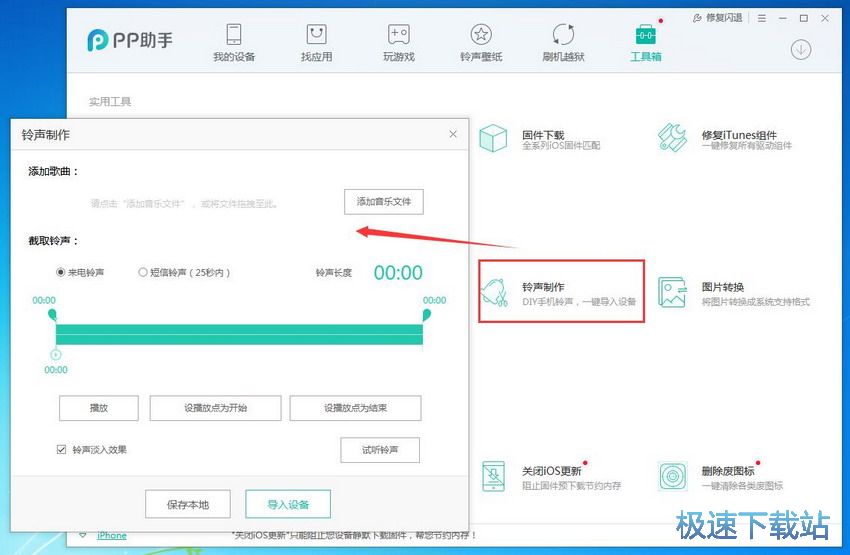Image resolution: width=850 pixels, height=555 pixels.
Task: Open the 关闭iOS更新 tool
Action: [x=550, y=476]
